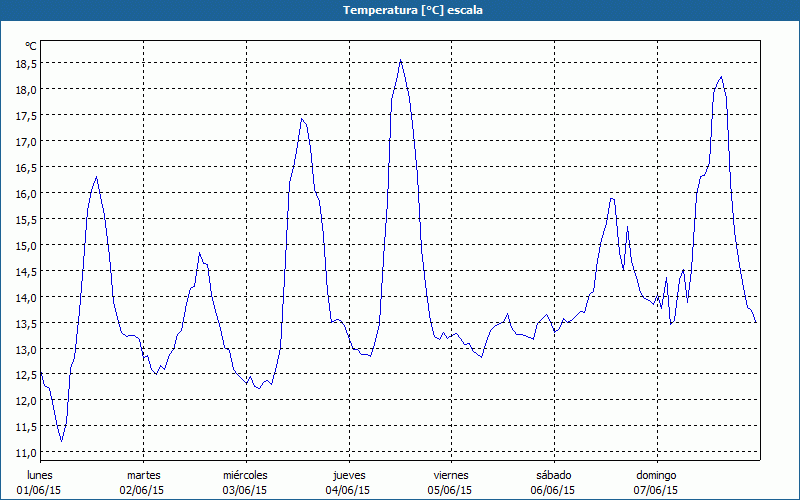
Task: Click the "jueves" day label
Action: pyautogui.click(x=348, y=475)
